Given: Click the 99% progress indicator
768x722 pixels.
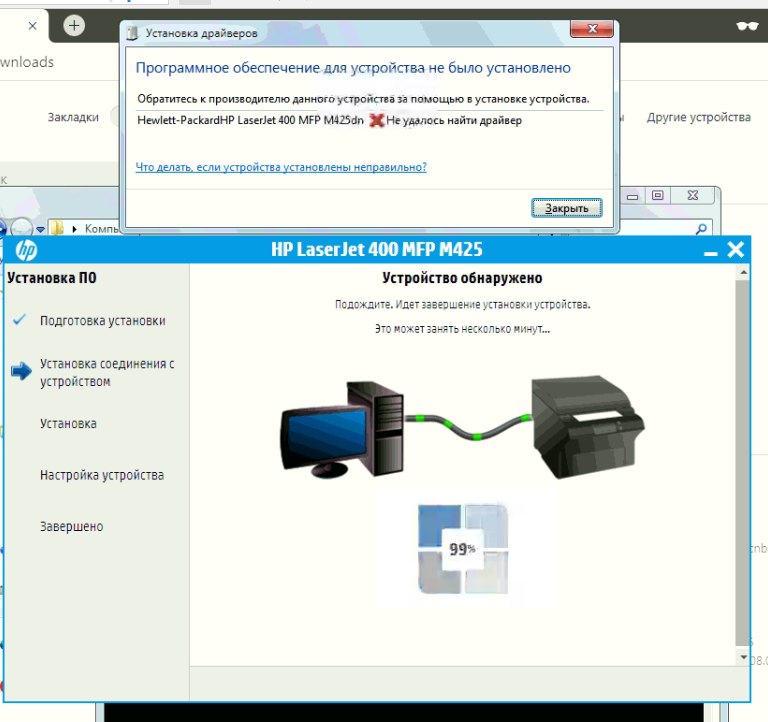Looking at the screenshot, I should 463,549.
